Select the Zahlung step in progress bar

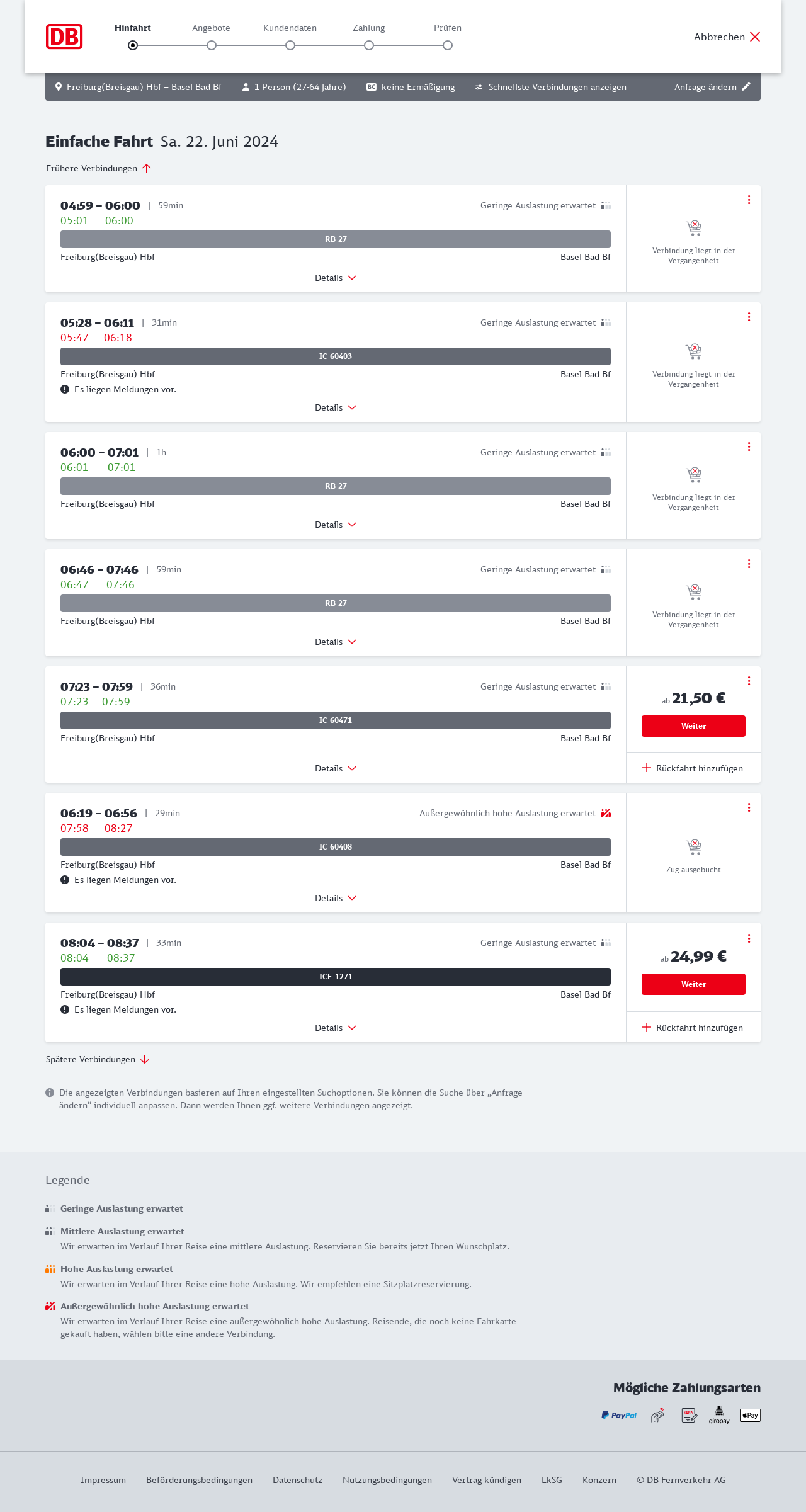[x=369, y=45]
